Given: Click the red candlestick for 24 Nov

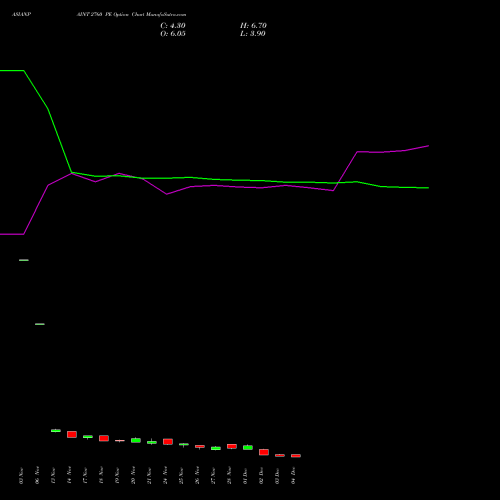Looking at the screenshot, I should pos(168,442).
